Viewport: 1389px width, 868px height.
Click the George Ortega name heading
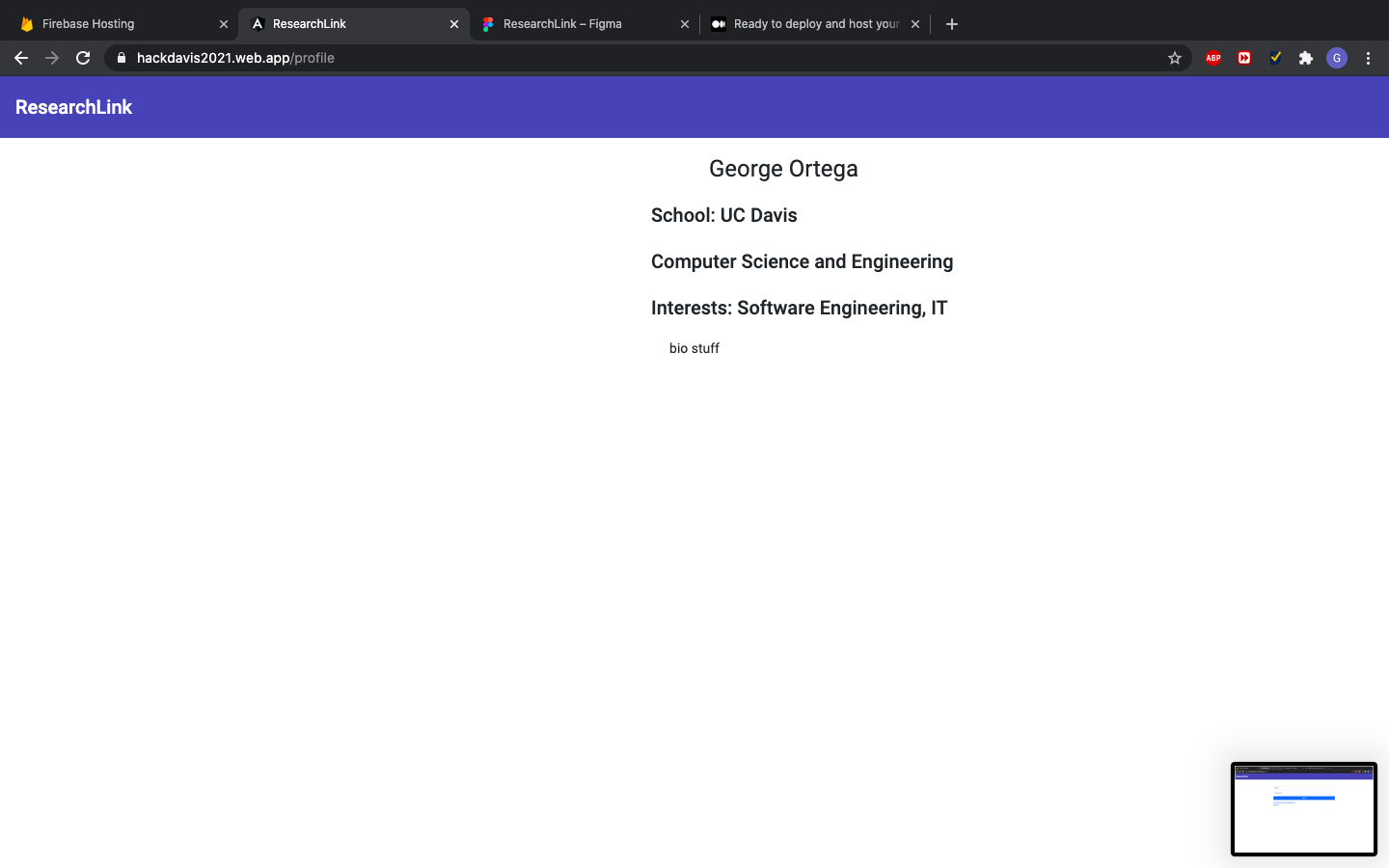click(783, 169)
